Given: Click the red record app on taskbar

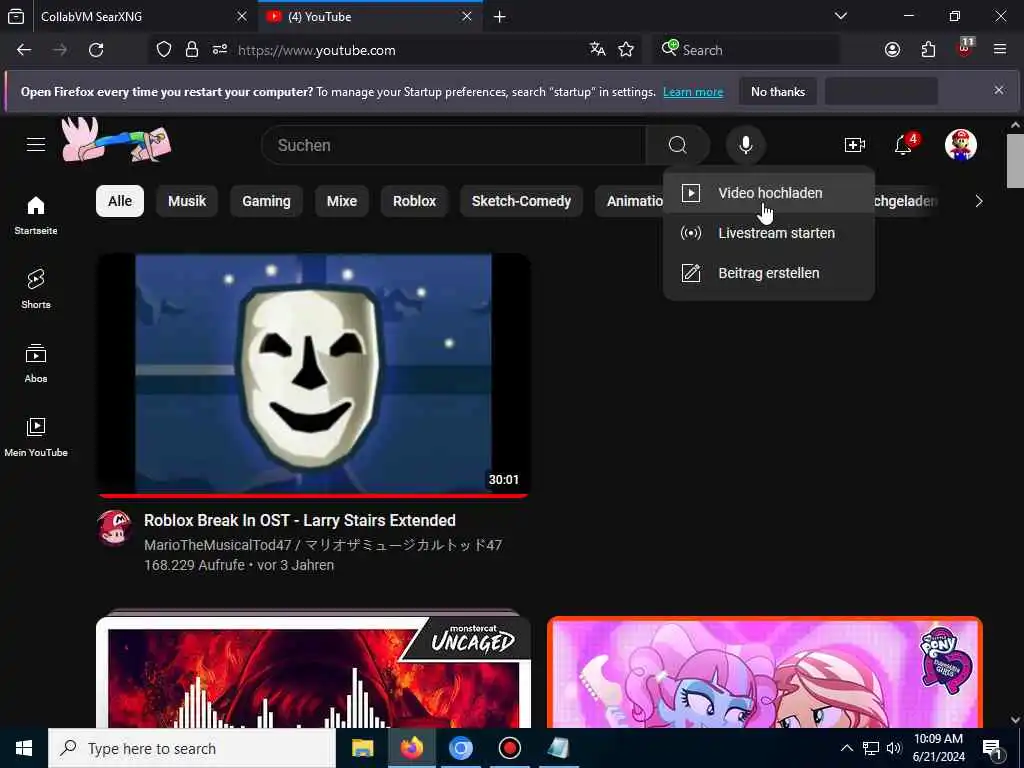Looking at the screenshot, I should pos(509,748).
